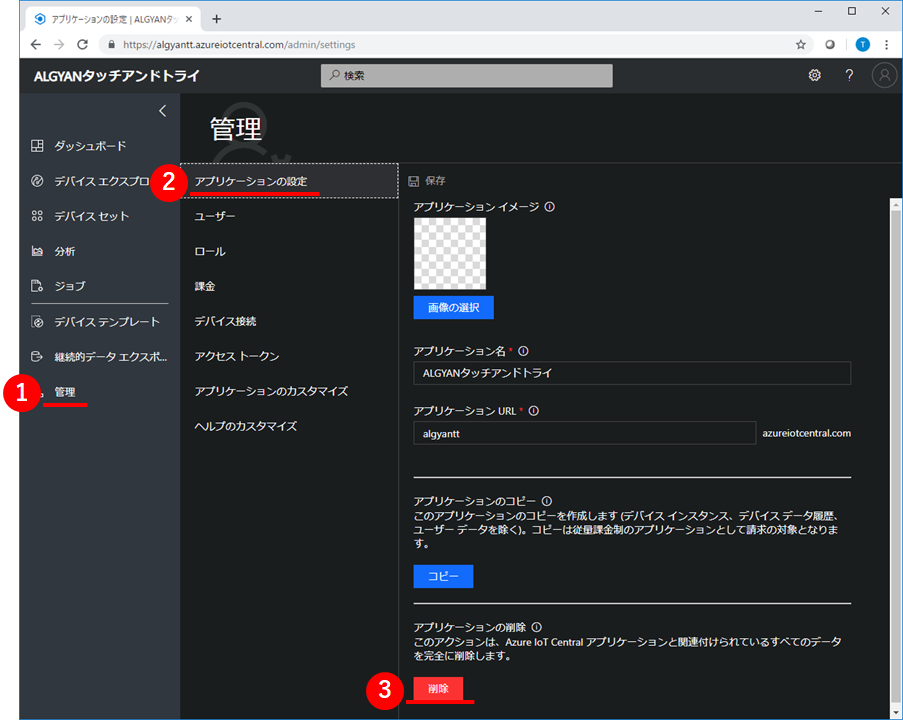Show info for アプリケーション名
Screen dimensions: 903x720
[x=523, y=351]
